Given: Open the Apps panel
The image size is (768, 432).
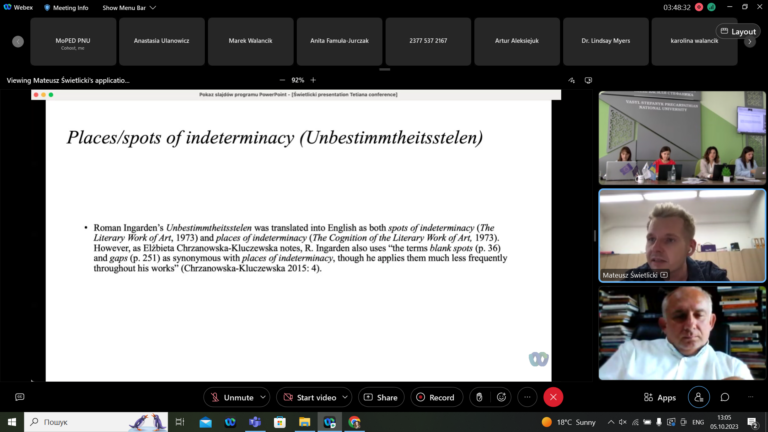Looking at the screenshot, I should click(660, 397).
